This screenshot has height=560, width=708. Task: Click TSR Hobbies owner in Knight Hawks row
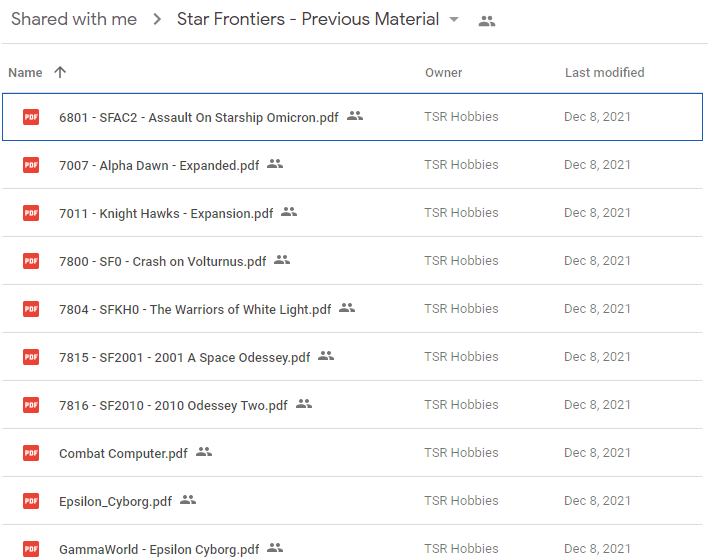(x=461, y=212)
